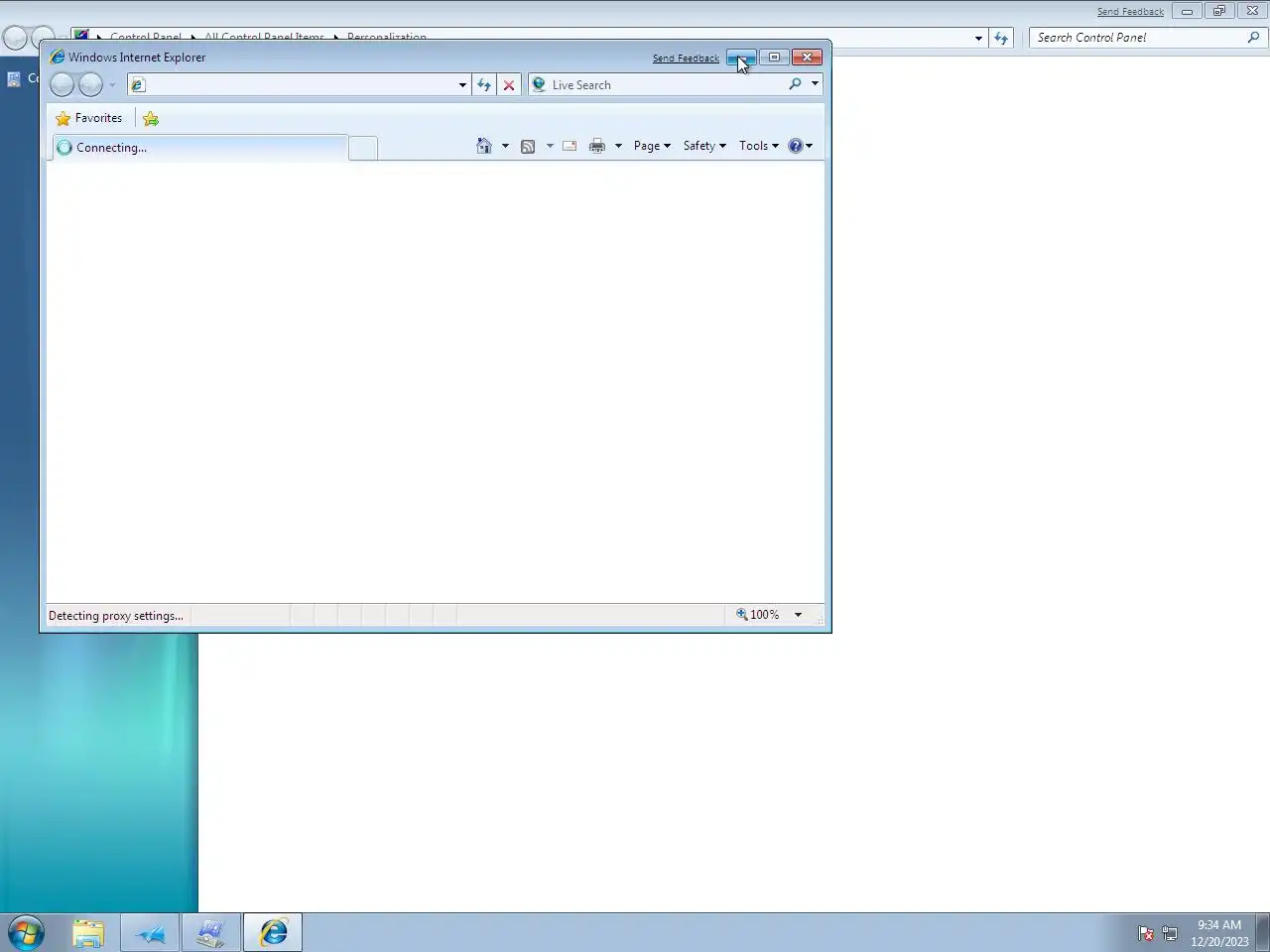
Task: Open the Help question mark menu
Action: pos(801,146)
